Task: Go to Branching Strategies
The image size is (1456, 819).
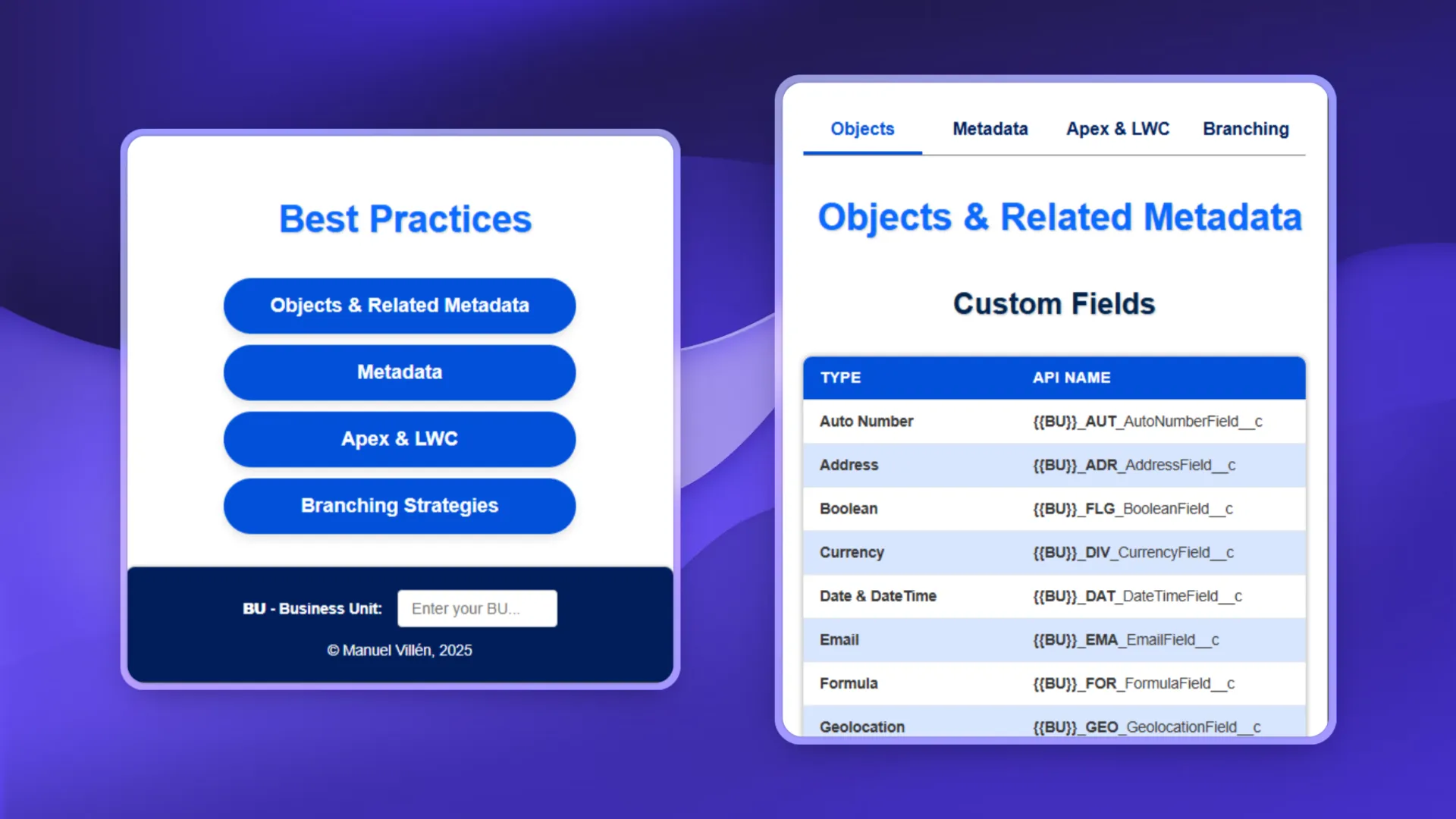Action: (400, 506)
